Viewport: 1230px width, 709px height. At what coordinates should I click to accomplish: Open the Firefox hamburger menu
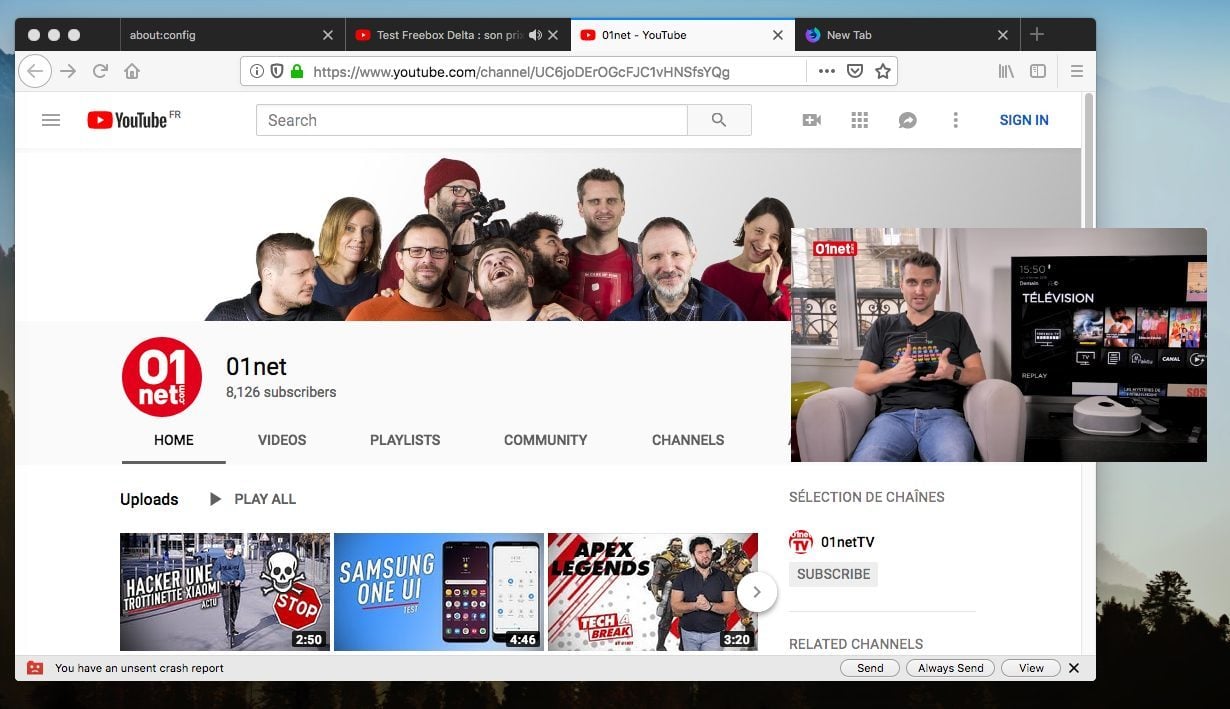(1077, 71)
